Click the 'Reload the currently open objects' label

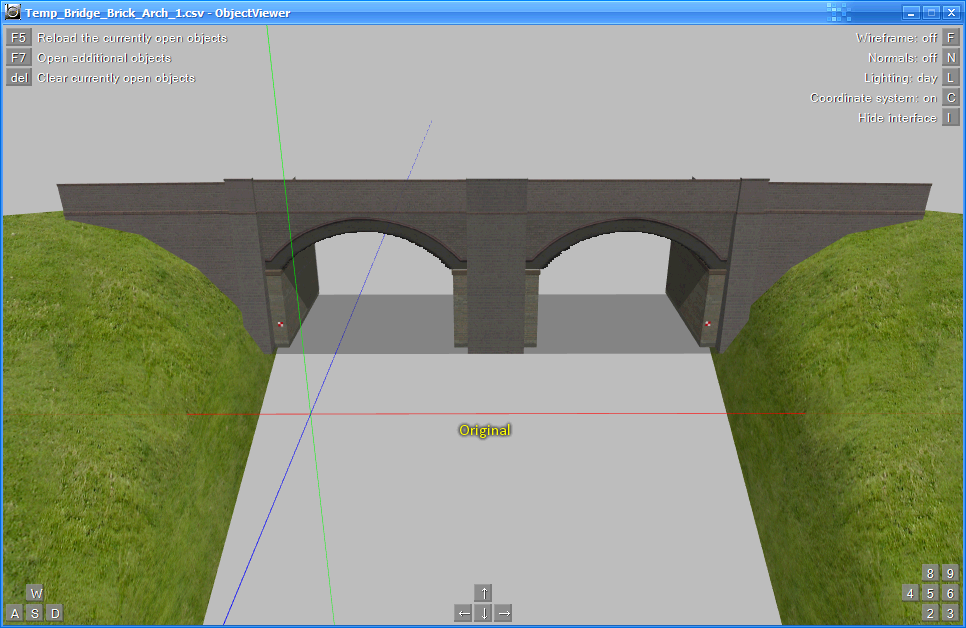point(132,38)
